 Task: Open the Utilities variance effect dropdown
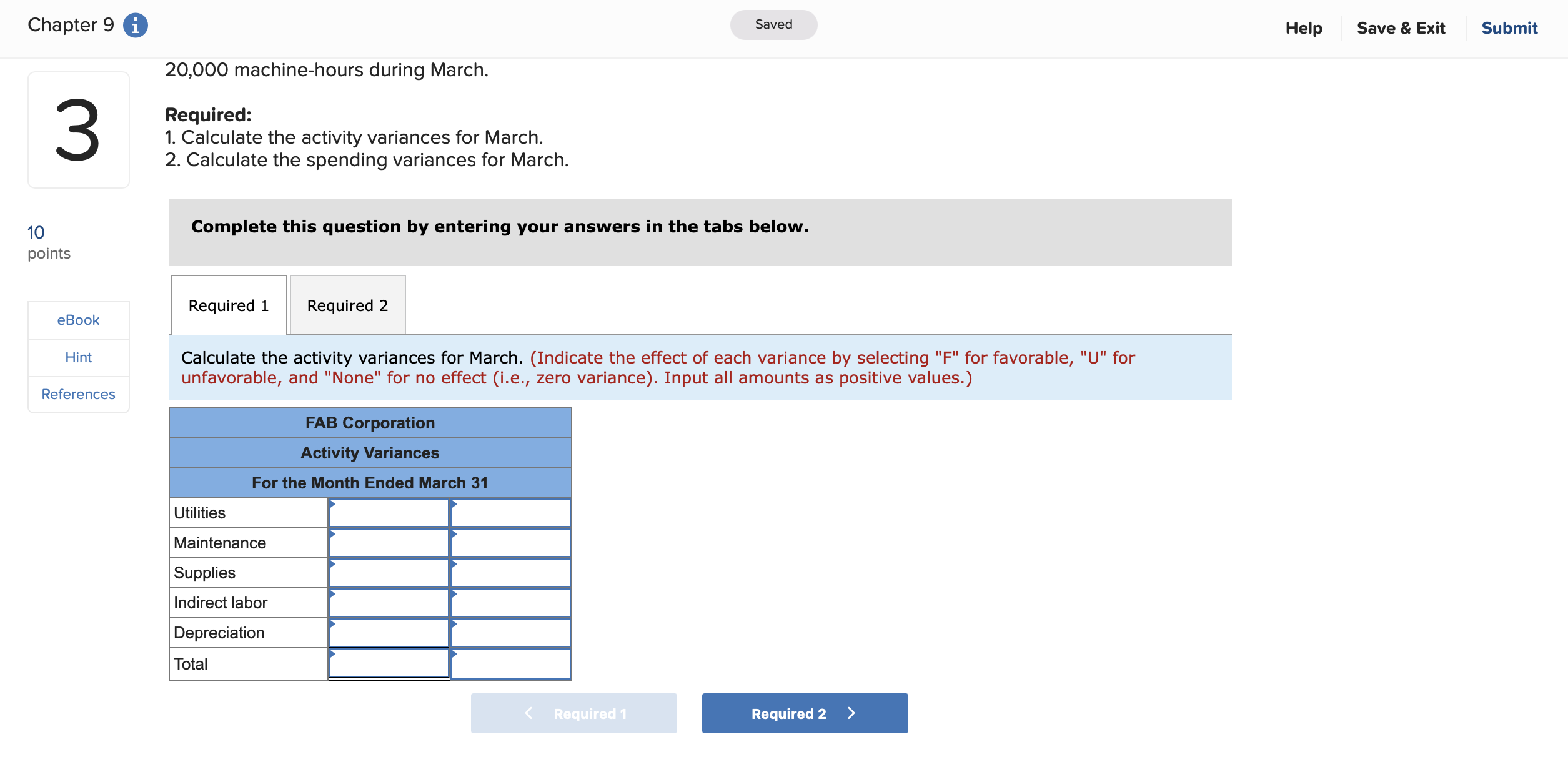tap(510, 512)
